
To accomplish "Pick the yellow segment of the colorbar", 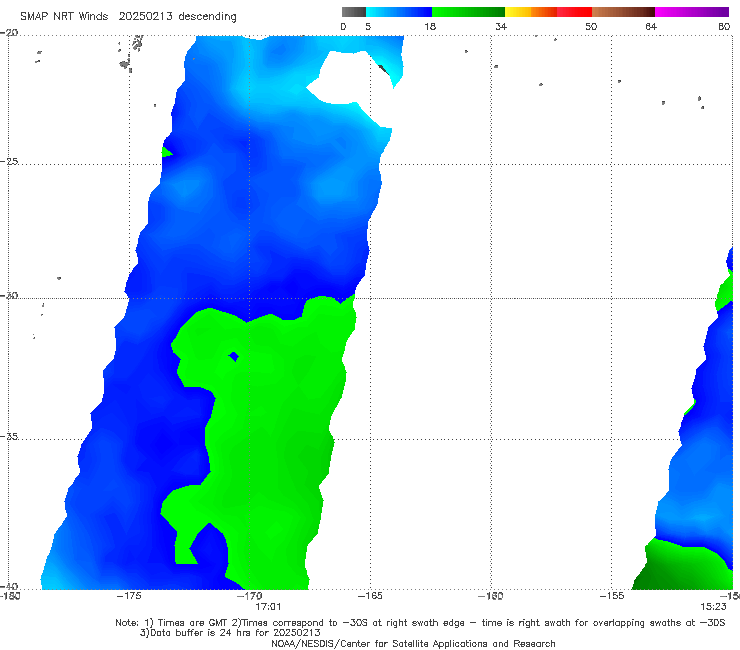I will point(518,12).
